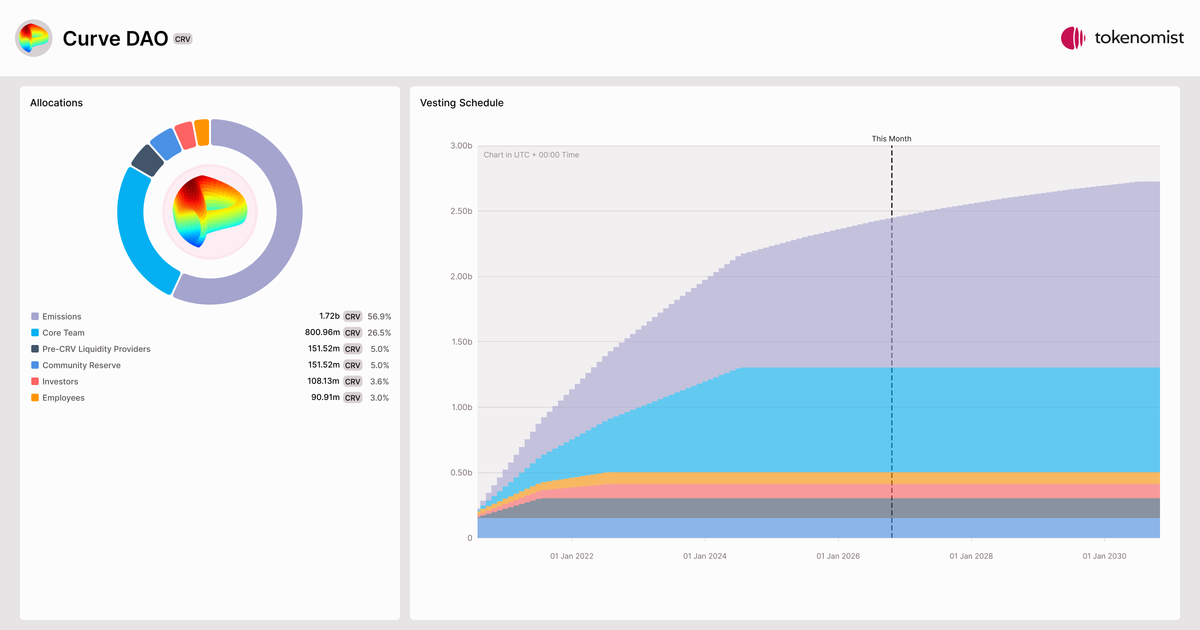1200x630 pixels.
Task: Click the "56.9%" Emissions percentage
Action: (x=379, y=317)
